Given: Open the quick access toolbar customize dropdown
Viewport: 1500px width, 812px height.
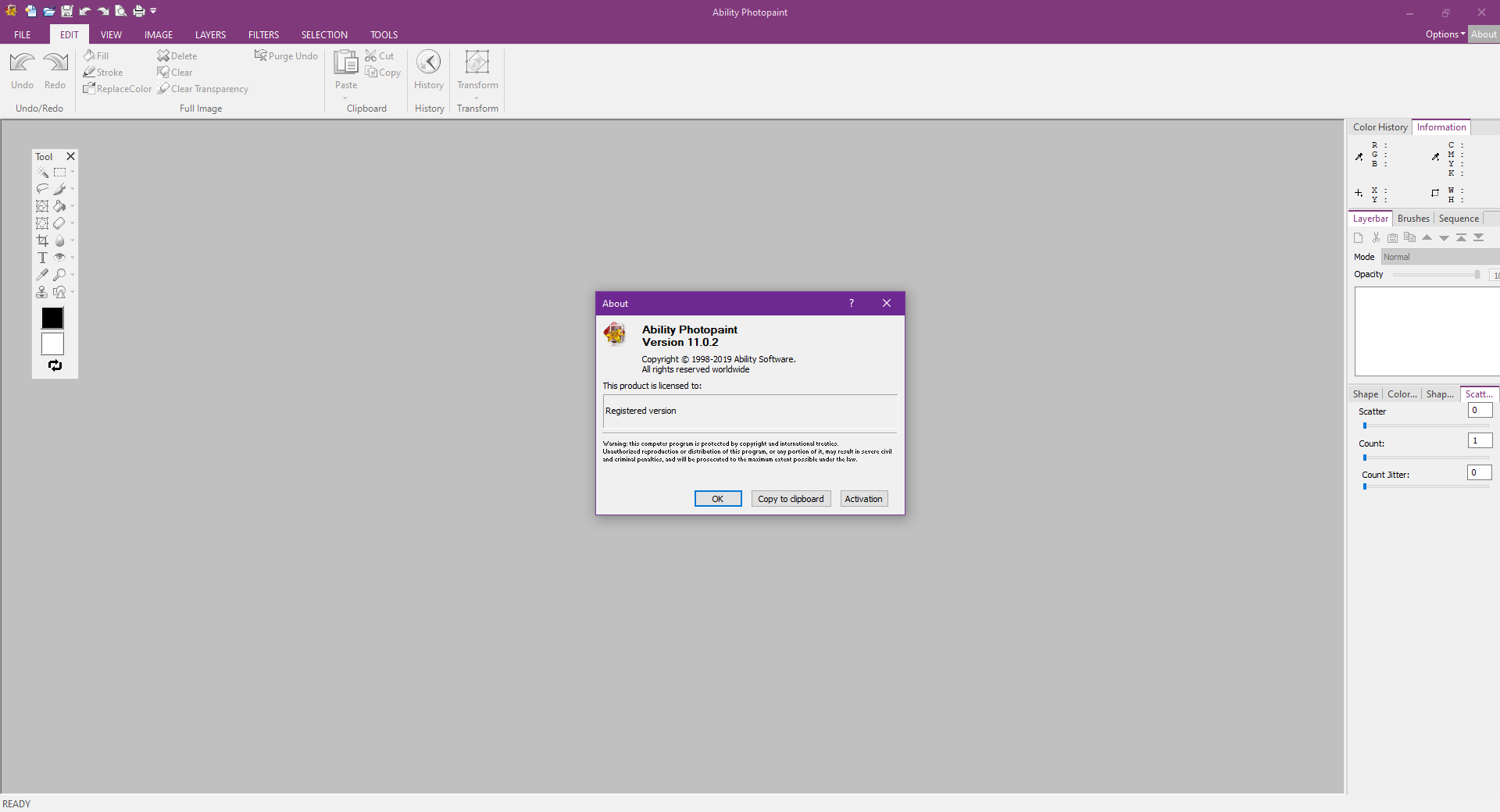Looking at the screenshot, I should pyautogui.click(x=154, y=11).
